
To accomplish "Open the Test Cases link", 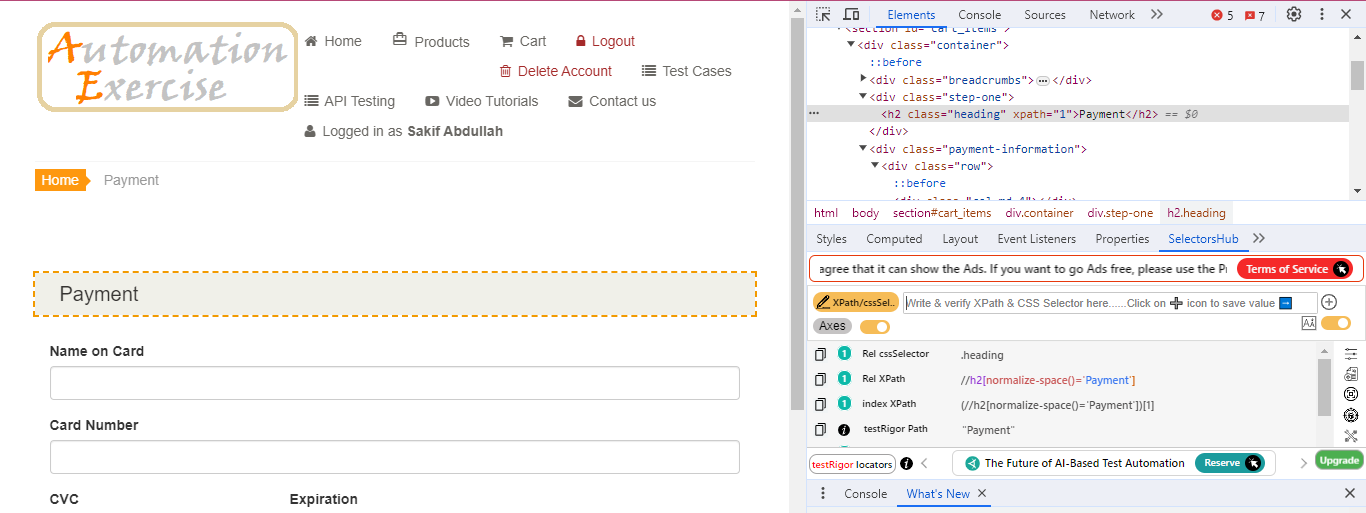I will click(686, 71).
